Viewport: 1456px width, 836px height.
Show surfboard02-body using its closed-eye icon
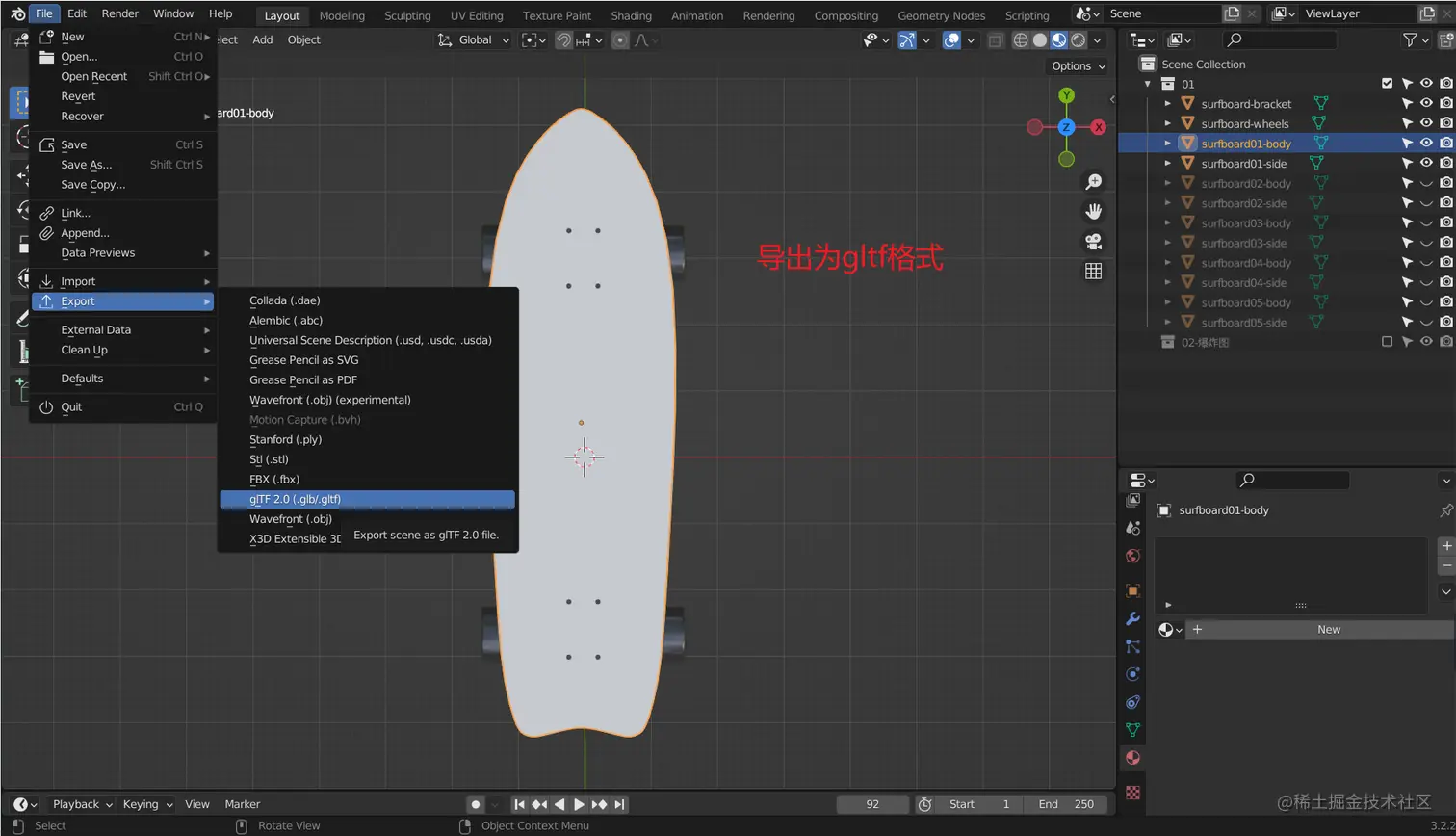(1426, 183)
